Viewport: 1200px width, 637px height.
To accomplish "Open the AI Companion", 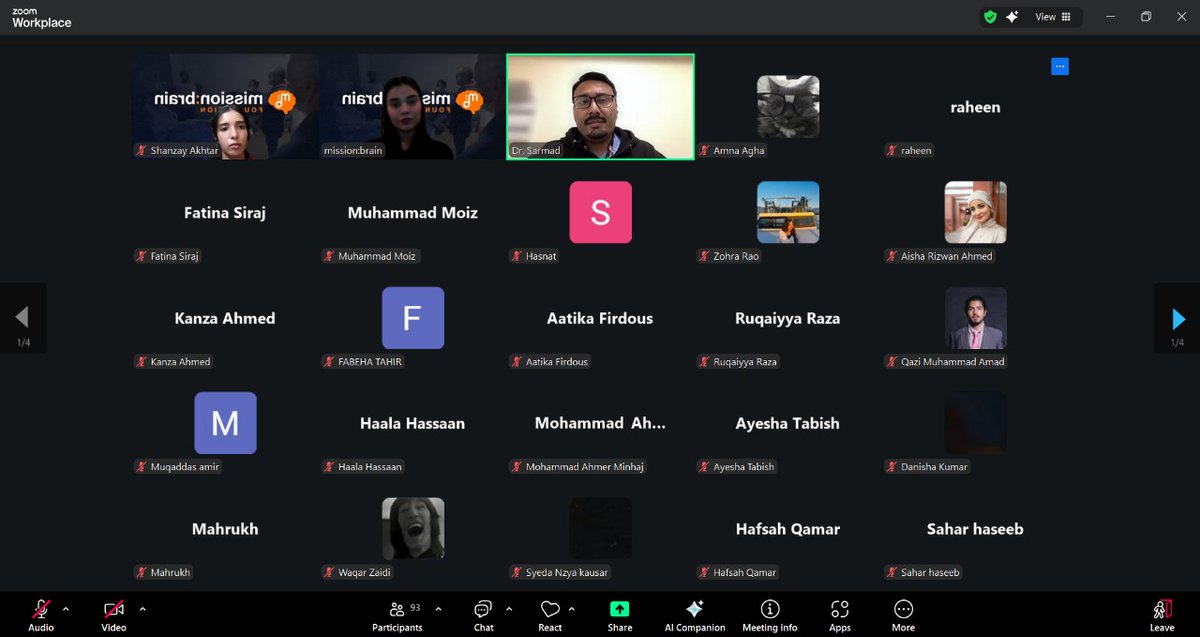I will click(695, 615).
